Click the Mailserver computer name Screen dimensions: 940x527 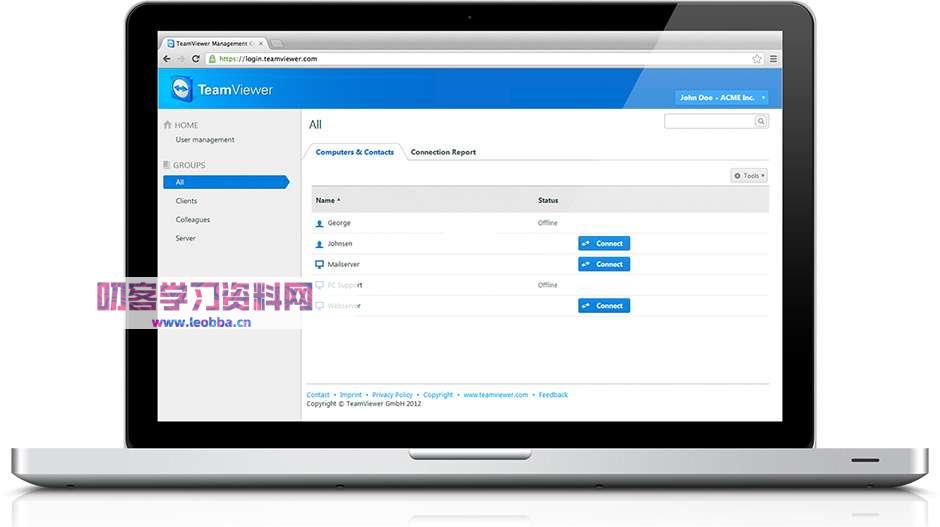pyautogui.click(x=344, y=264)
